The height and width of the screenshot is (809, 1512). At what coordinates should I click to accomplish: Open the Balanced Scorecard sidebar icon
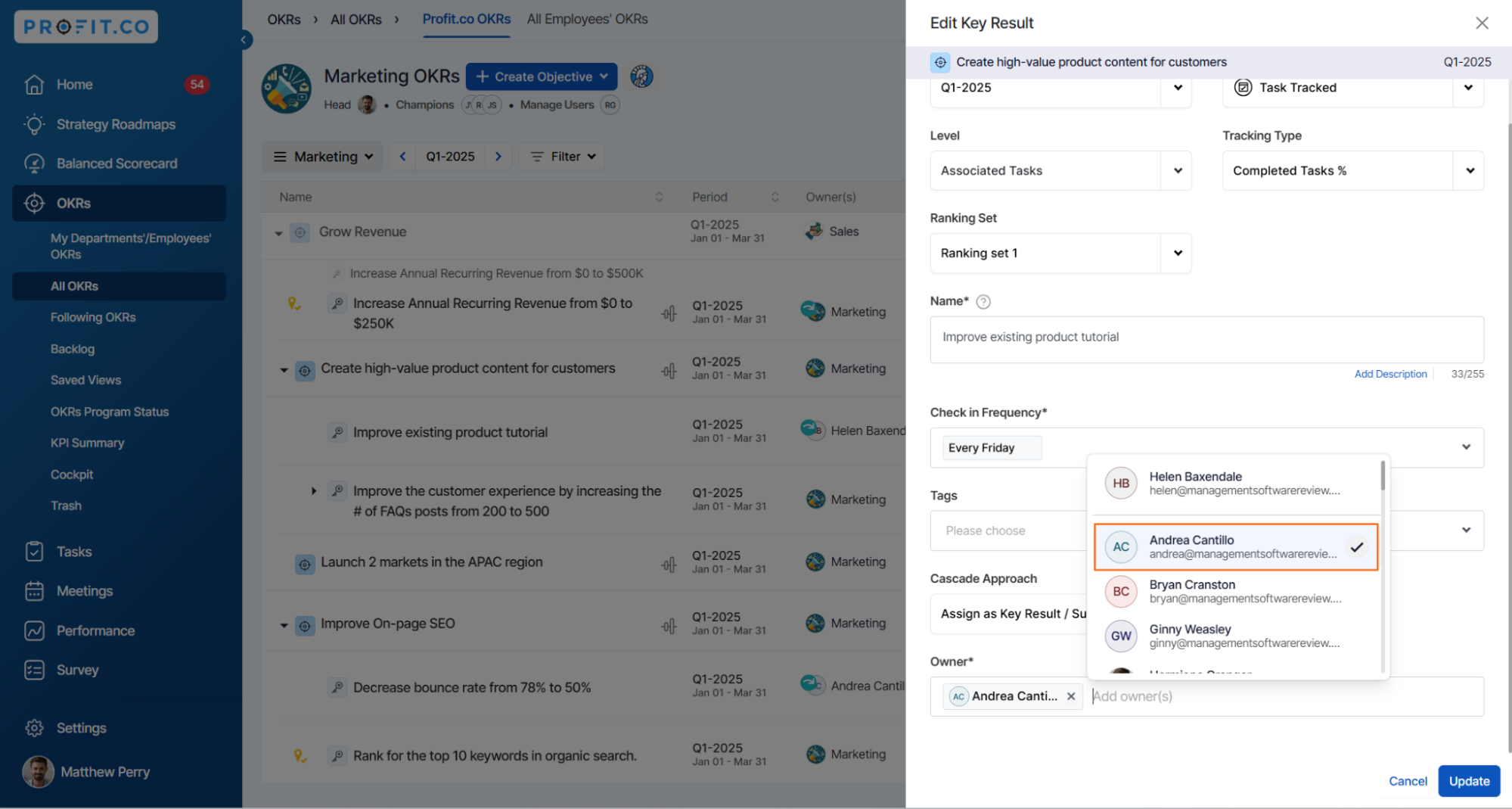(x=34, y=163)
